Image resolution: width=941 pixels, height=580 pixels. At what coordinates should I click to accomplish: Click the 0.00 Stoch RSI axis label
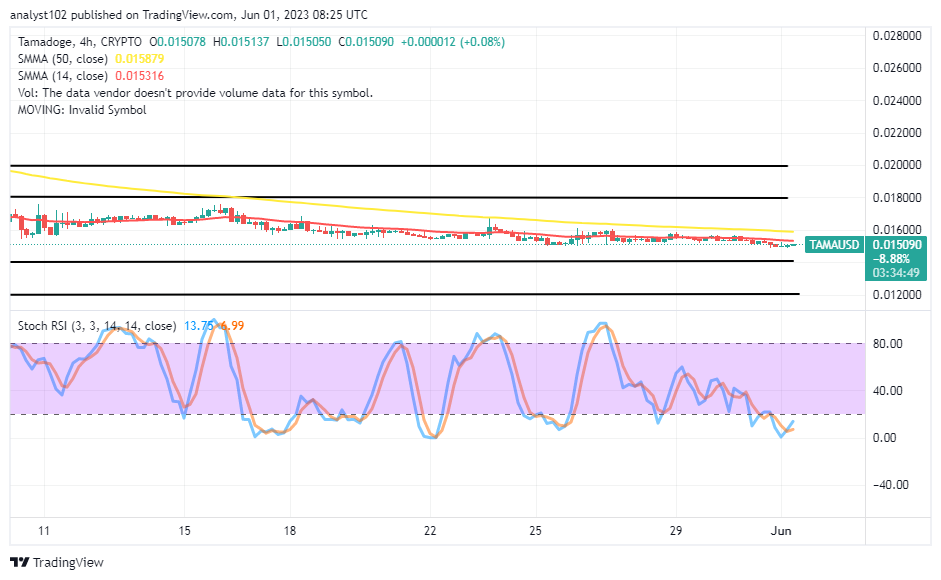(x=885, y=438)
